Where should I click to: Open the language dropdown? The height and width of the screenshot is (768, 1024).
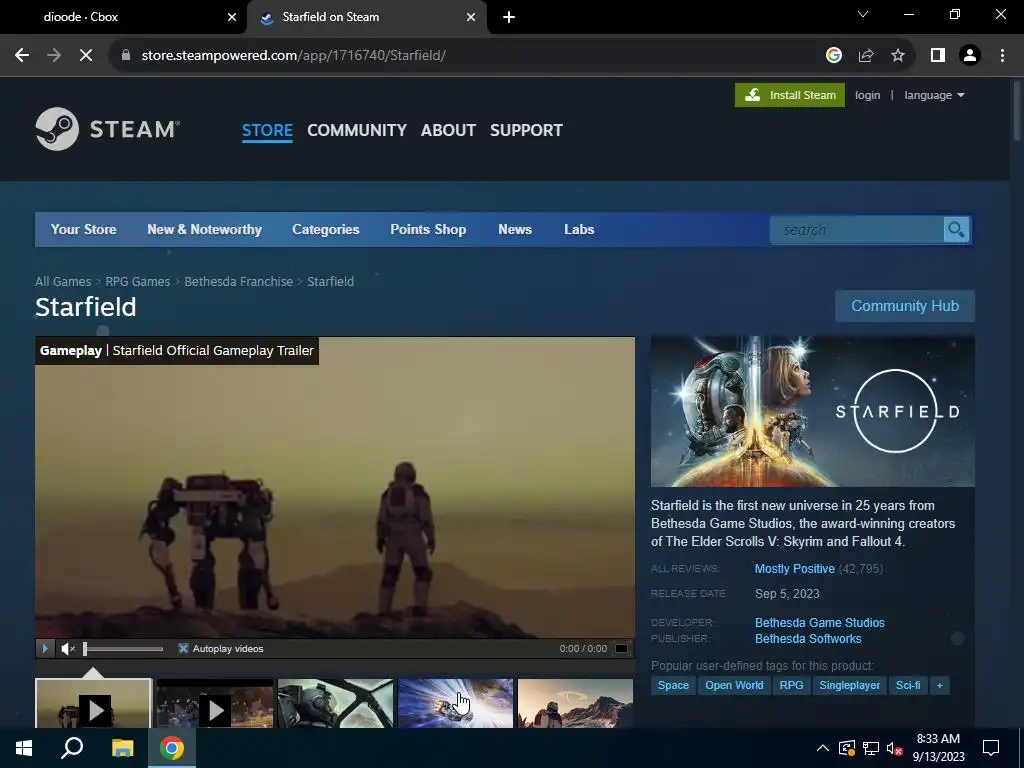click(934, 95)
